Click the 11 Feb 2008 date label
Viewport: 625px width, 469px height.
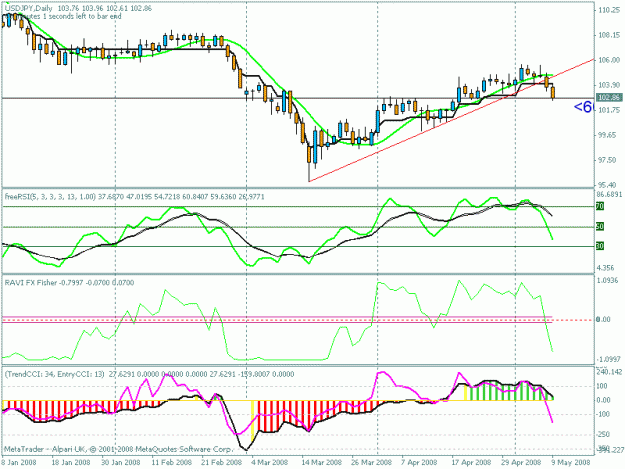click(172, 463)
